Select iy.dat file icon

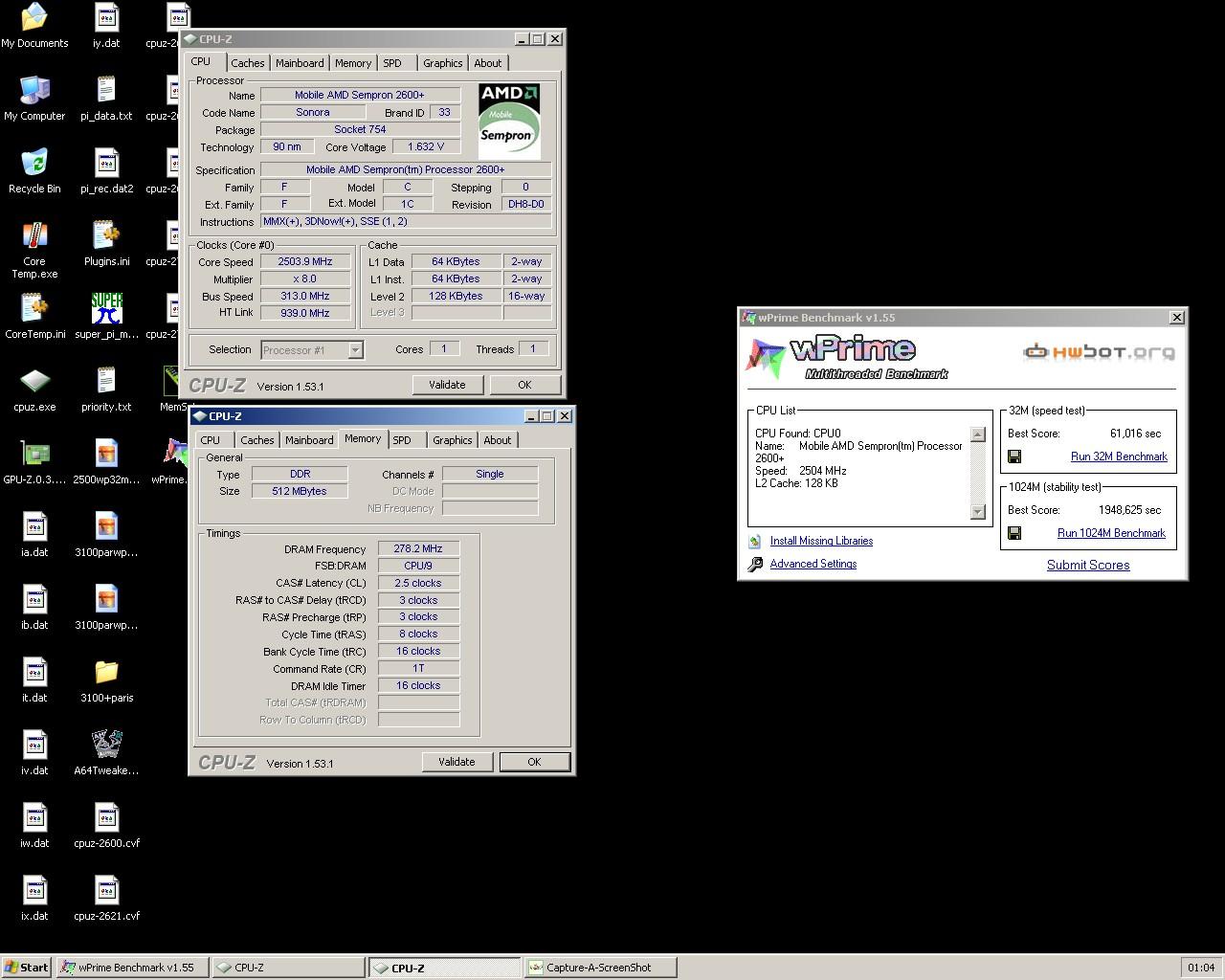106,25
